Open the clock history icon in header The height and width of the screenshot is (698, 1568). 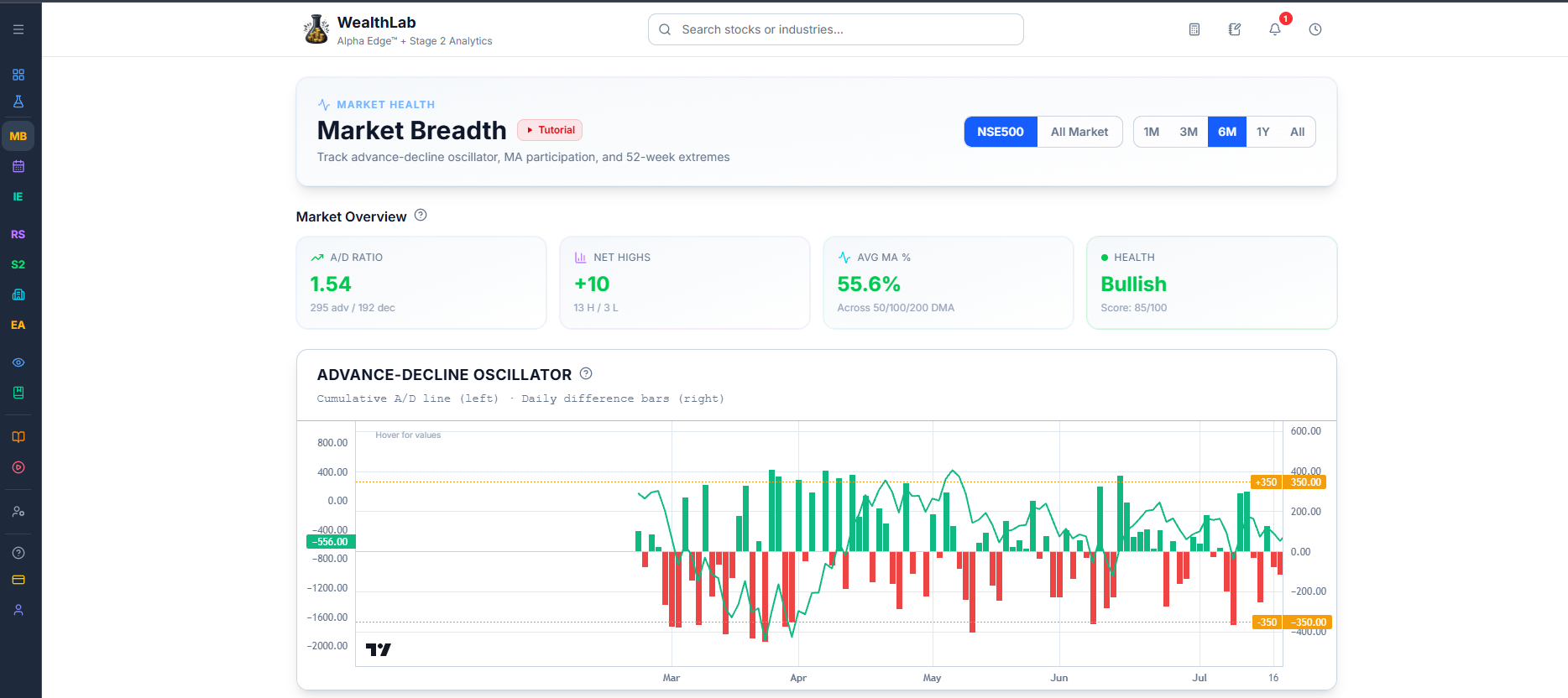click(1315, 29)
